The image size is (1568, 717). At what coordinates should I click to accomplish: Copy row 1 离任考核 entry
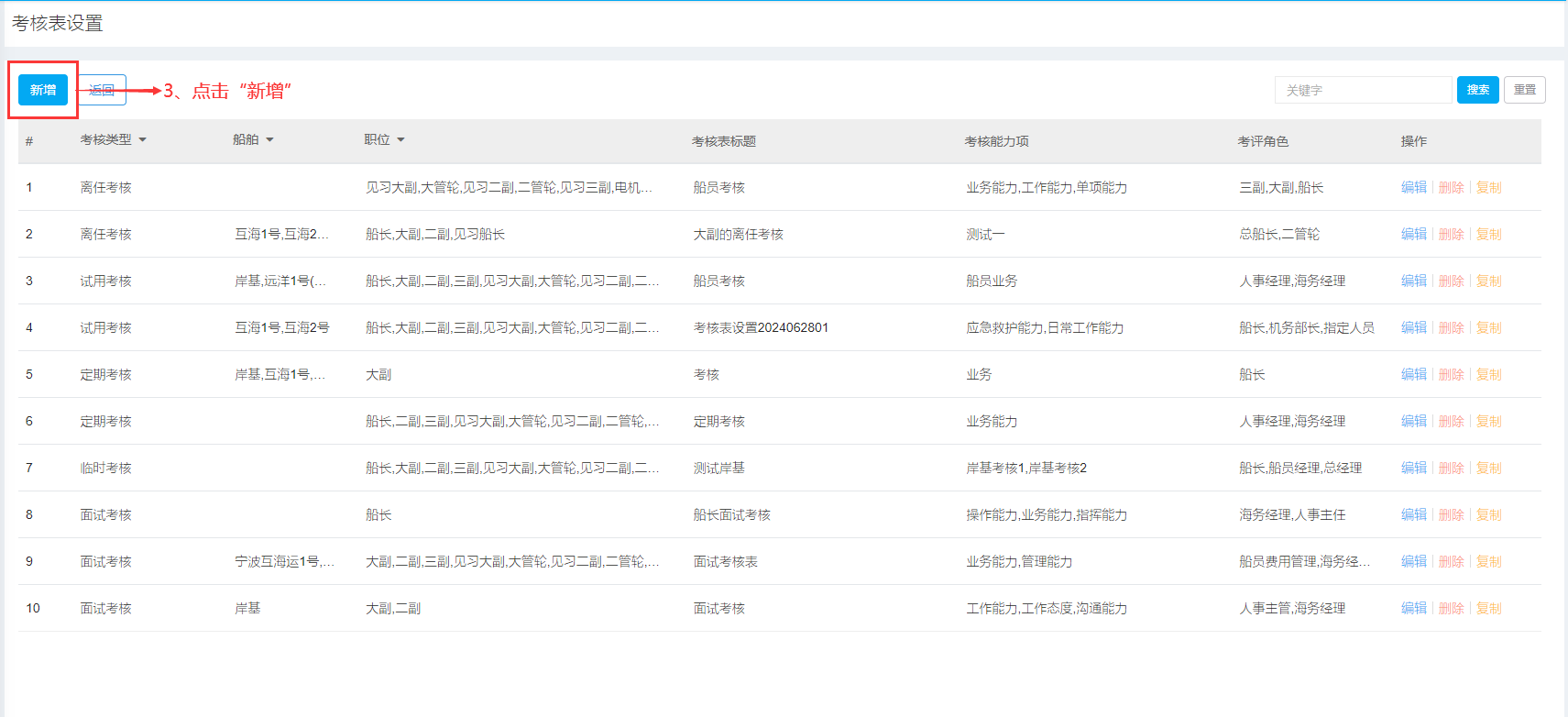(1488, 187)
